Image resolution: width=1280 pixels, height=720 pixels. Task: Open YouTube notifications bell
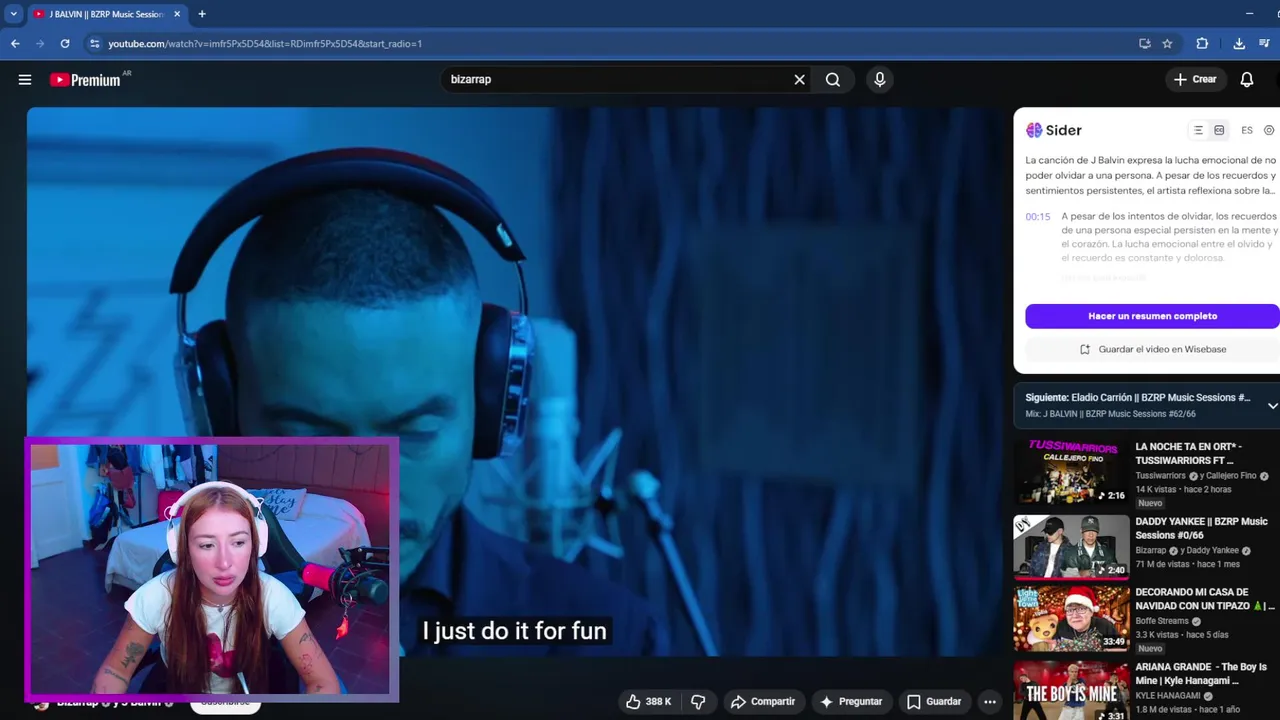tap(1247, 80)
